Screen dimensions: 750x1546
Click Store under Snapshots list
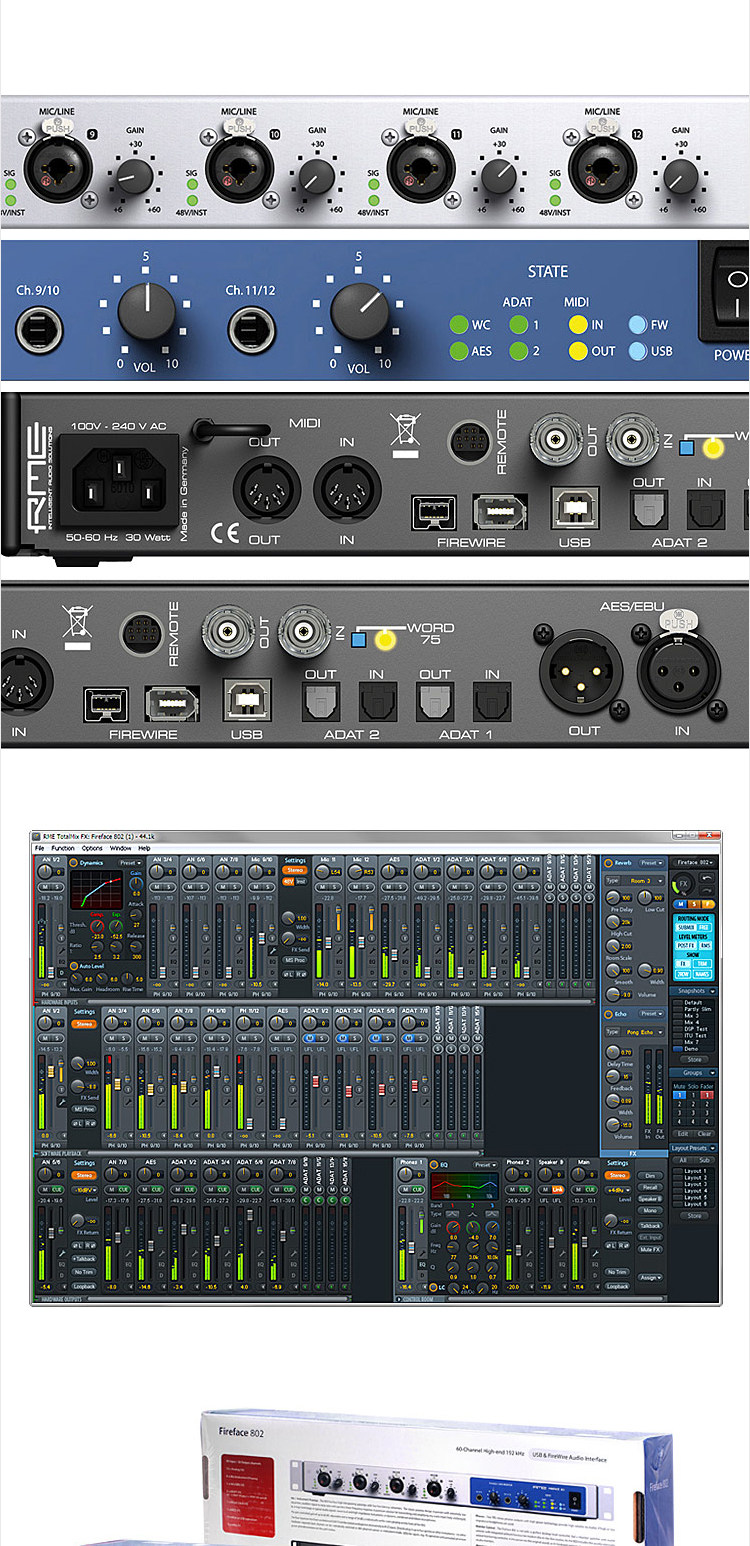pyautogui.click(x=694, y=1059)
